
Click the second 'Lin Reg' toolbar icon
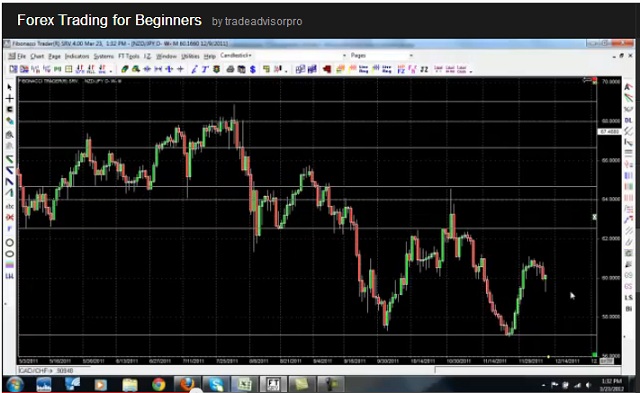coord(387,69)
